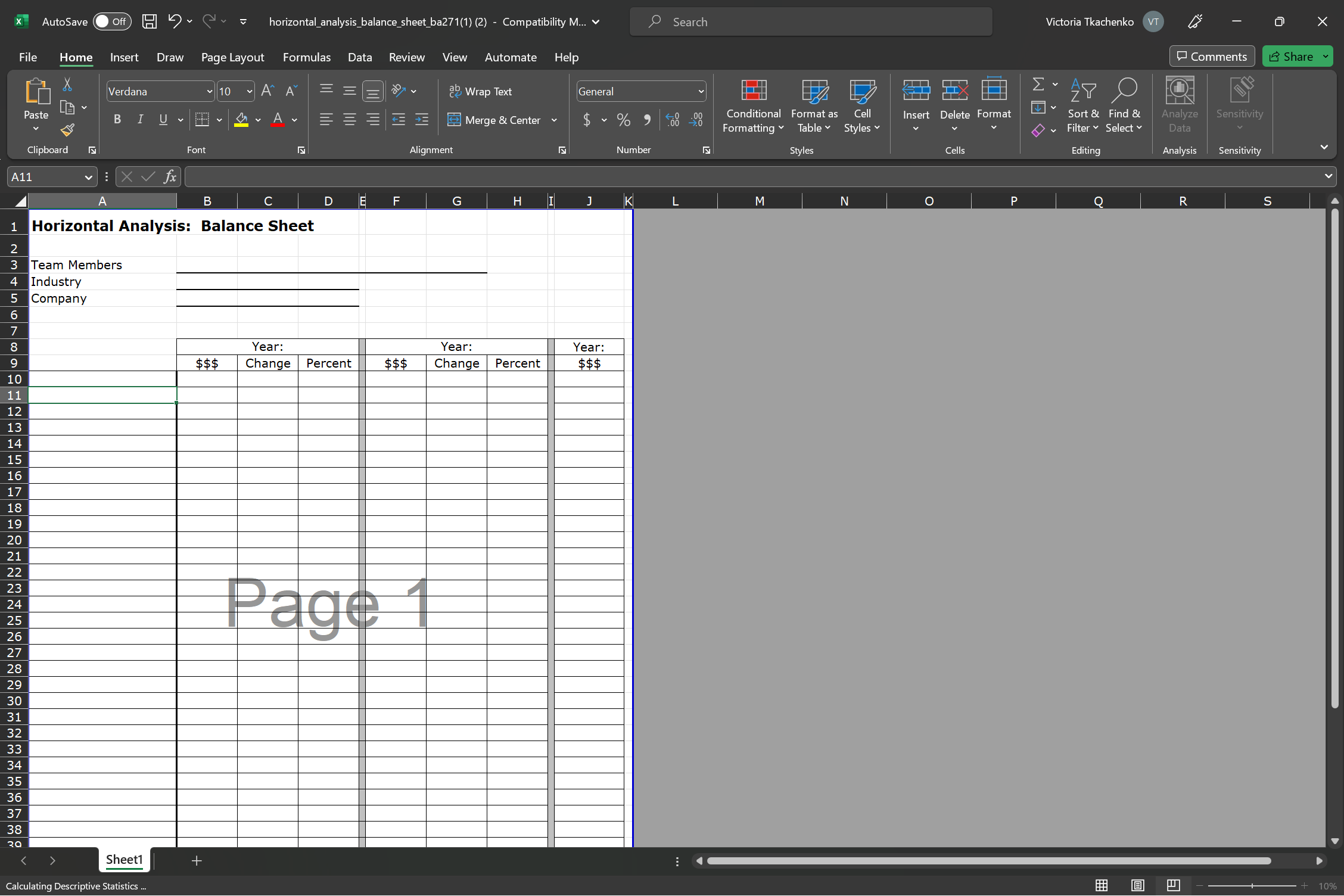Toggle Bold formatting
This screenshot has height=896, width=1344.
click(117, 120)
